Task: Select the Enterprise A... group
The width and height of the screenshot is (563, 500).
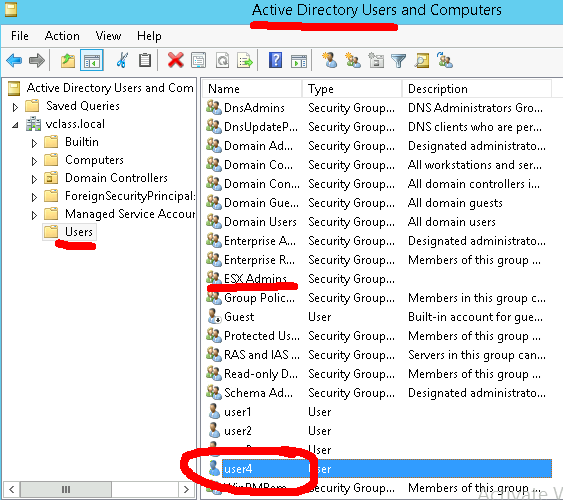Action: point(260,241)
